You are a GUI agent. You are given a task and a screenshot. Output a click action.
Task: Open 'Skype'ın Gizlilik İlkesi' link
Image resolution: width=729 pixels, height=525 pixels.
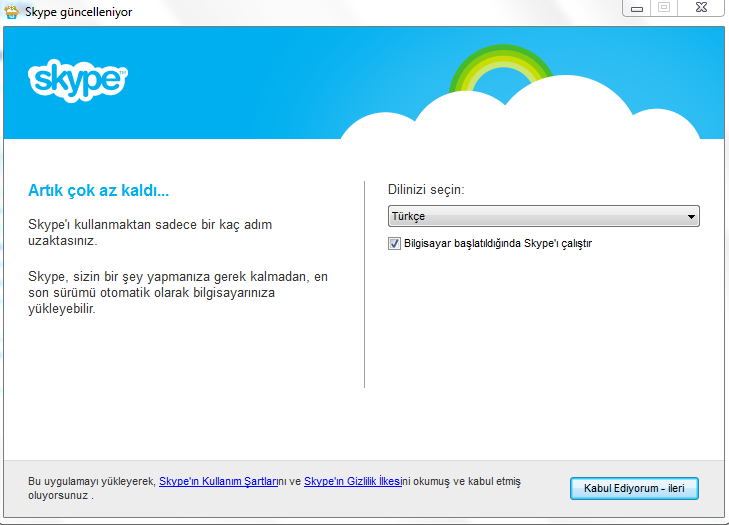353,481
